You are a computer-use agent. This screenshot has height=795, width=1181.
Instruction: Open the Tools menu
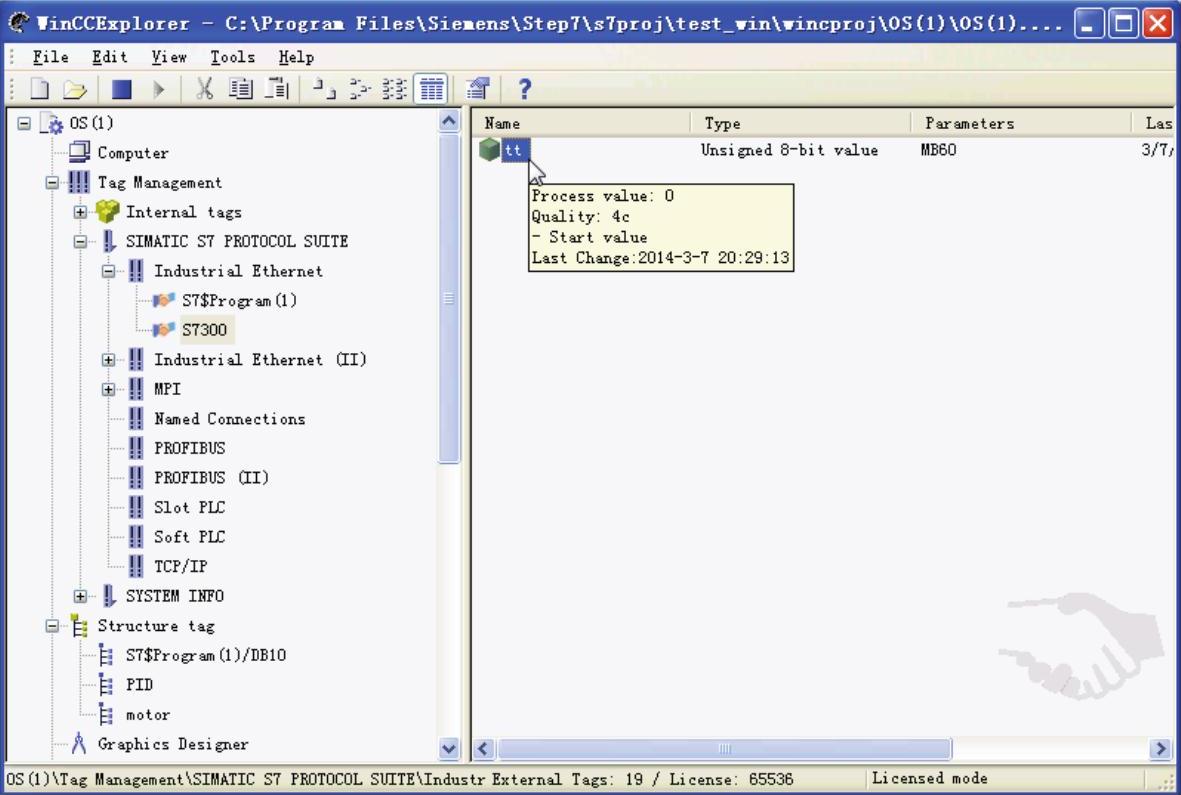[232, 58]
